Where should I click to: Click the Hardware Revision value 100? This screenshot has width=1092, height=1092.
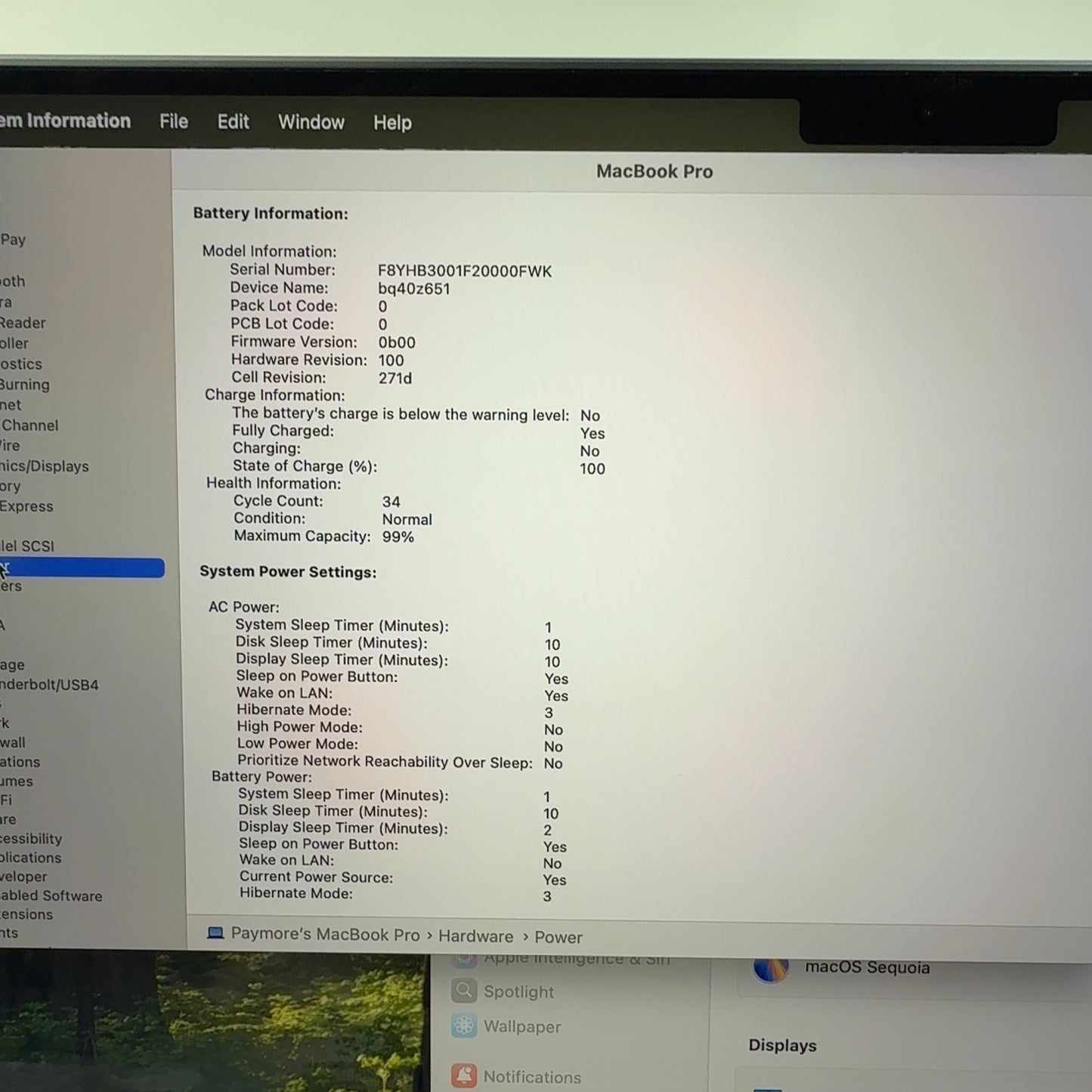[391, 360]
